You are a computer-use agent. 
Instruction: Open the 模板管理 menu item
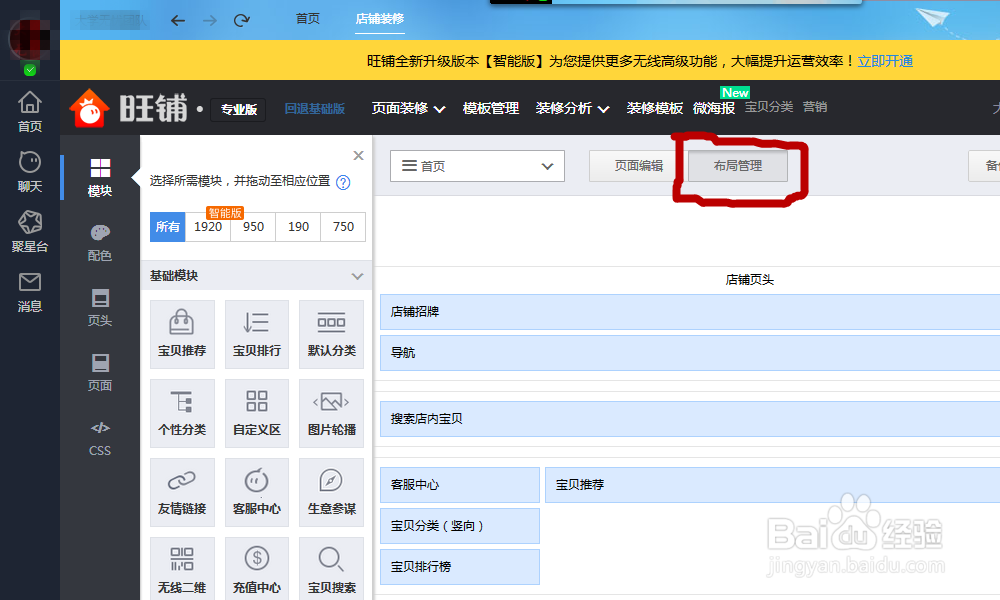point(490,108)
